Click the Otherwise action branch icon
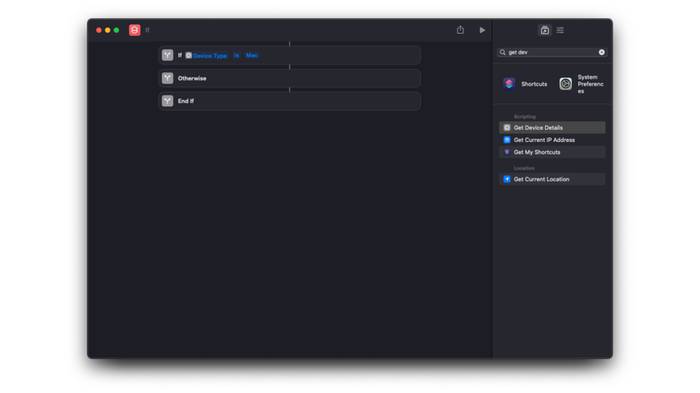The width and height of the screenshot is (700, 393). (x=167, y=78)
